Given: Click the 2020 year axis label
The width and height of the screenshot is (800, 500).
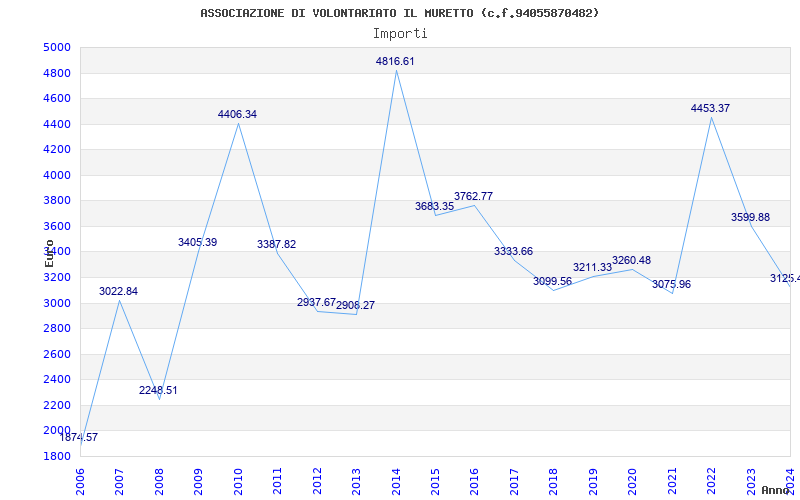Looking at the screenshot, I should click(633, 482).
